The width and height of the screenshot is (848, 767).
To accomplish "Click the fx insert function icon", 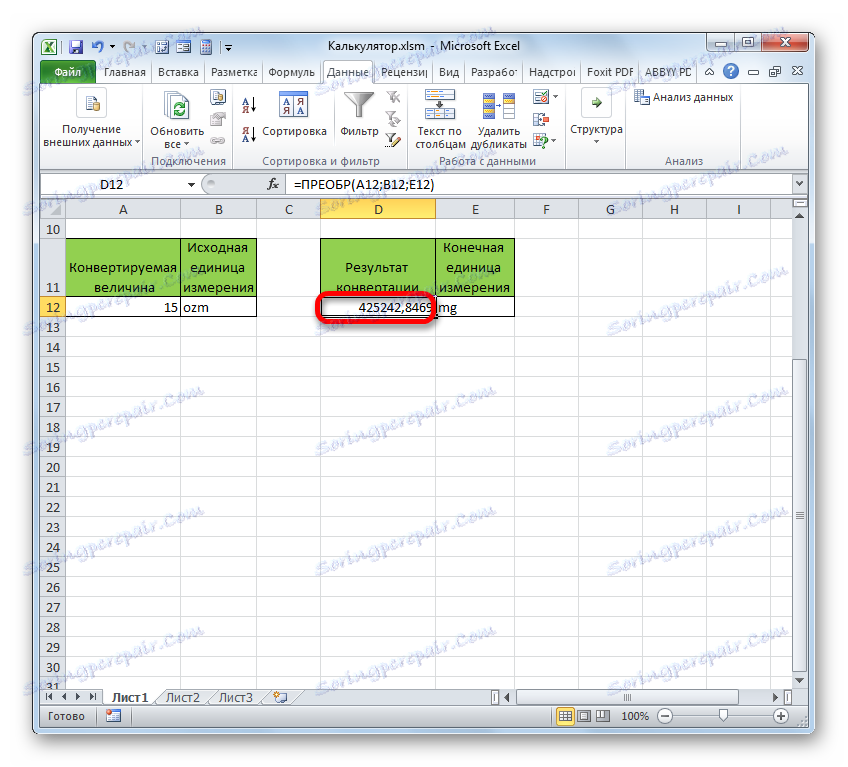I will click(x=273, y=184).
